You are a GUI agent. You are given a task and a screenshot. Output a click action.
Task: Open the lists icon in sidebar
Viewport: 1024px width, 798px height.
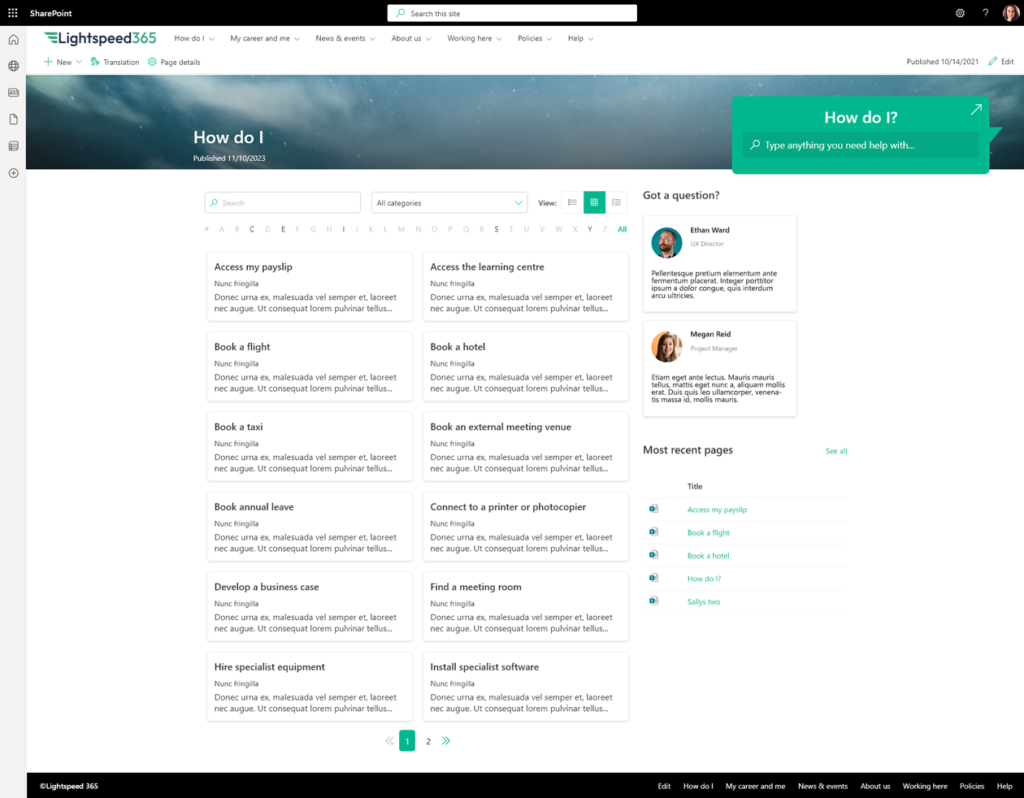pyautogui.click(x=13, y=146)
